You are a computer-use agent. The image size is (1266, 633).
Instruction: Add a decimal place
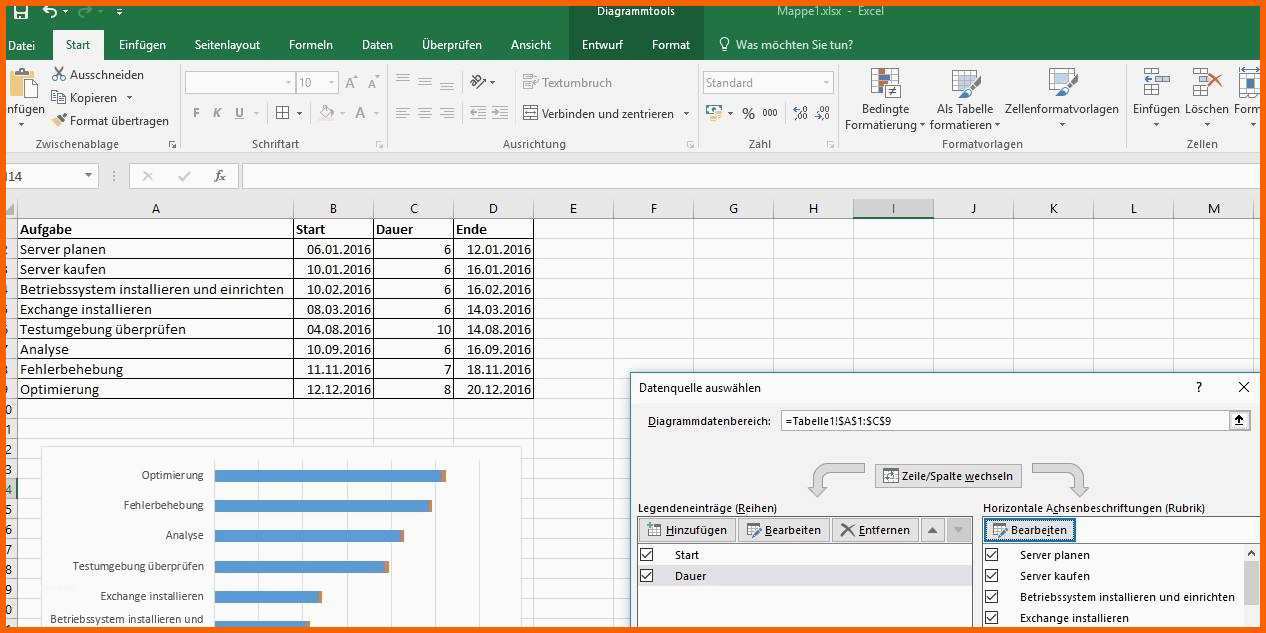click(x=800, y=114)
